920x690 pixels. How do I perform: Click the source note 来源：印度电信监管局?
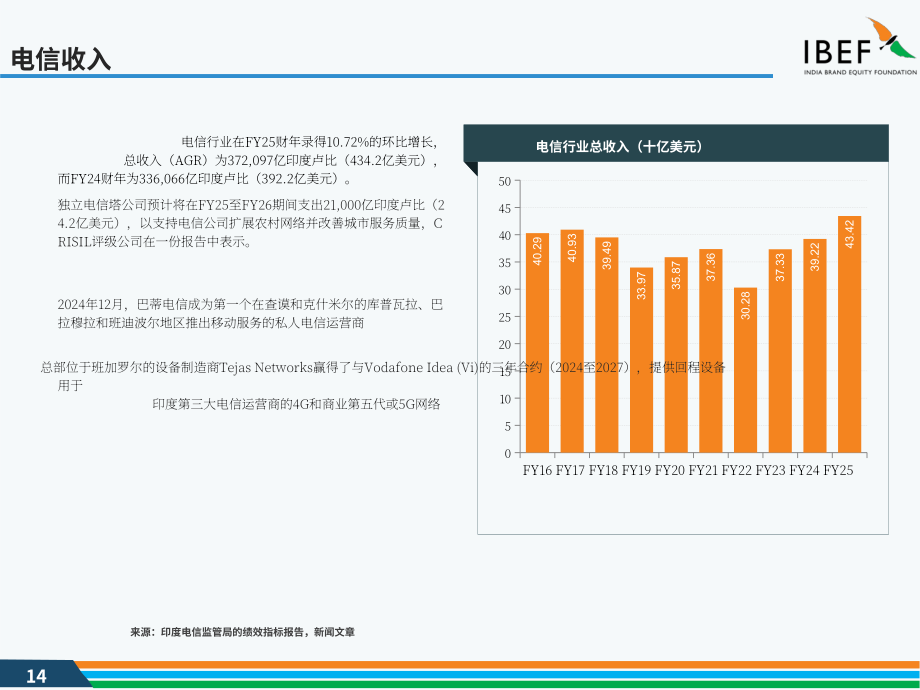tap(242, 632)
